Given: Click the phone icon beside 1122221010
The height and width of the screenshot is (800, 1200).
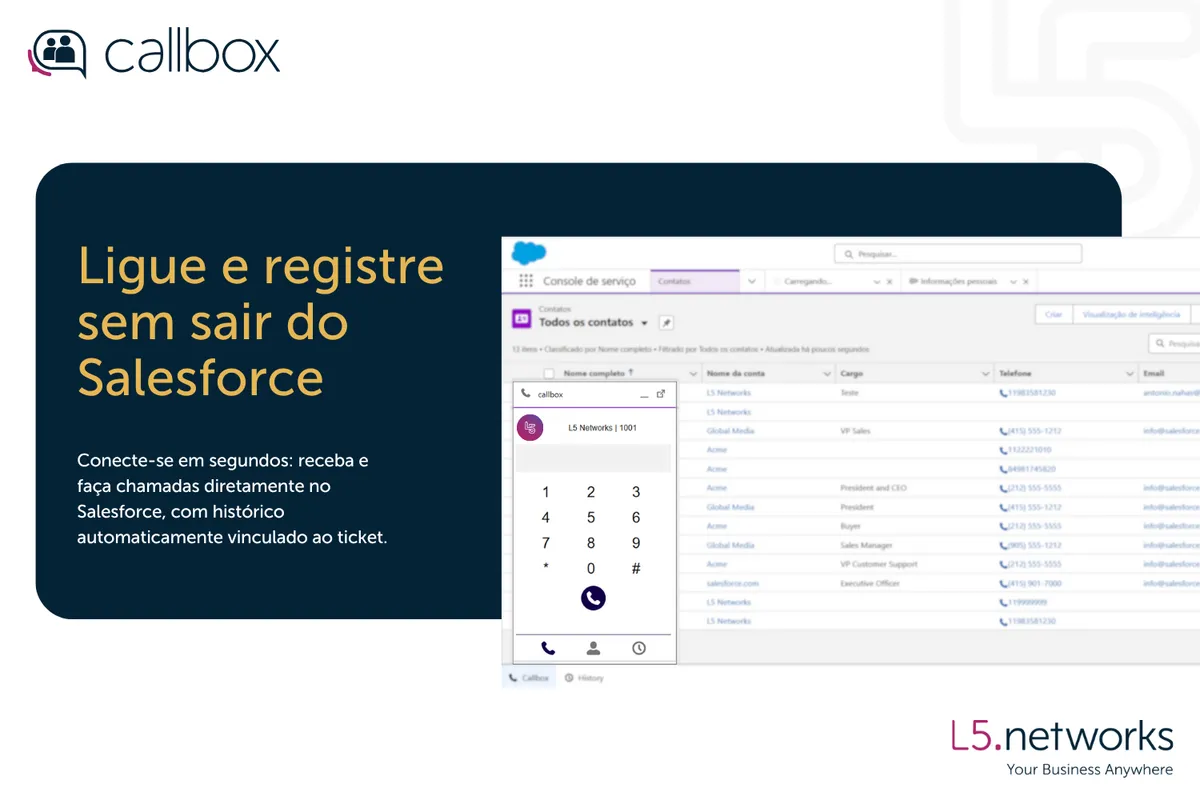Looking at the screenshot, I should [x=1003, y=450].
